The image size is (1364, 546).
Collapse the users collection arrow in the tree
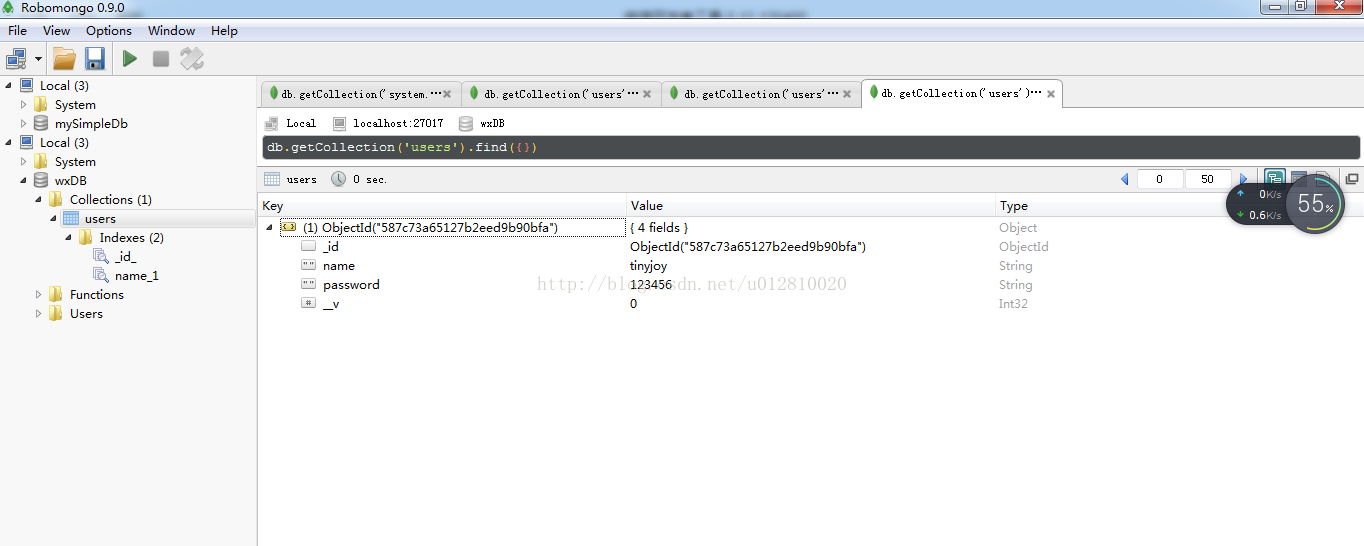(54, 218)
